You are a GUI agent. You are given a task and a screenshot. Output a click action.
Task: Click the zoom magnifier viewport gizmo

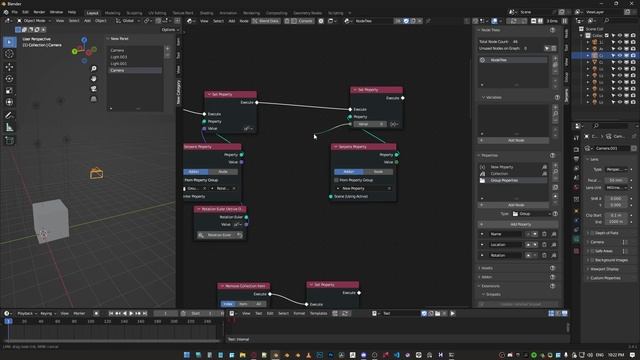click(x=93, y=68)
